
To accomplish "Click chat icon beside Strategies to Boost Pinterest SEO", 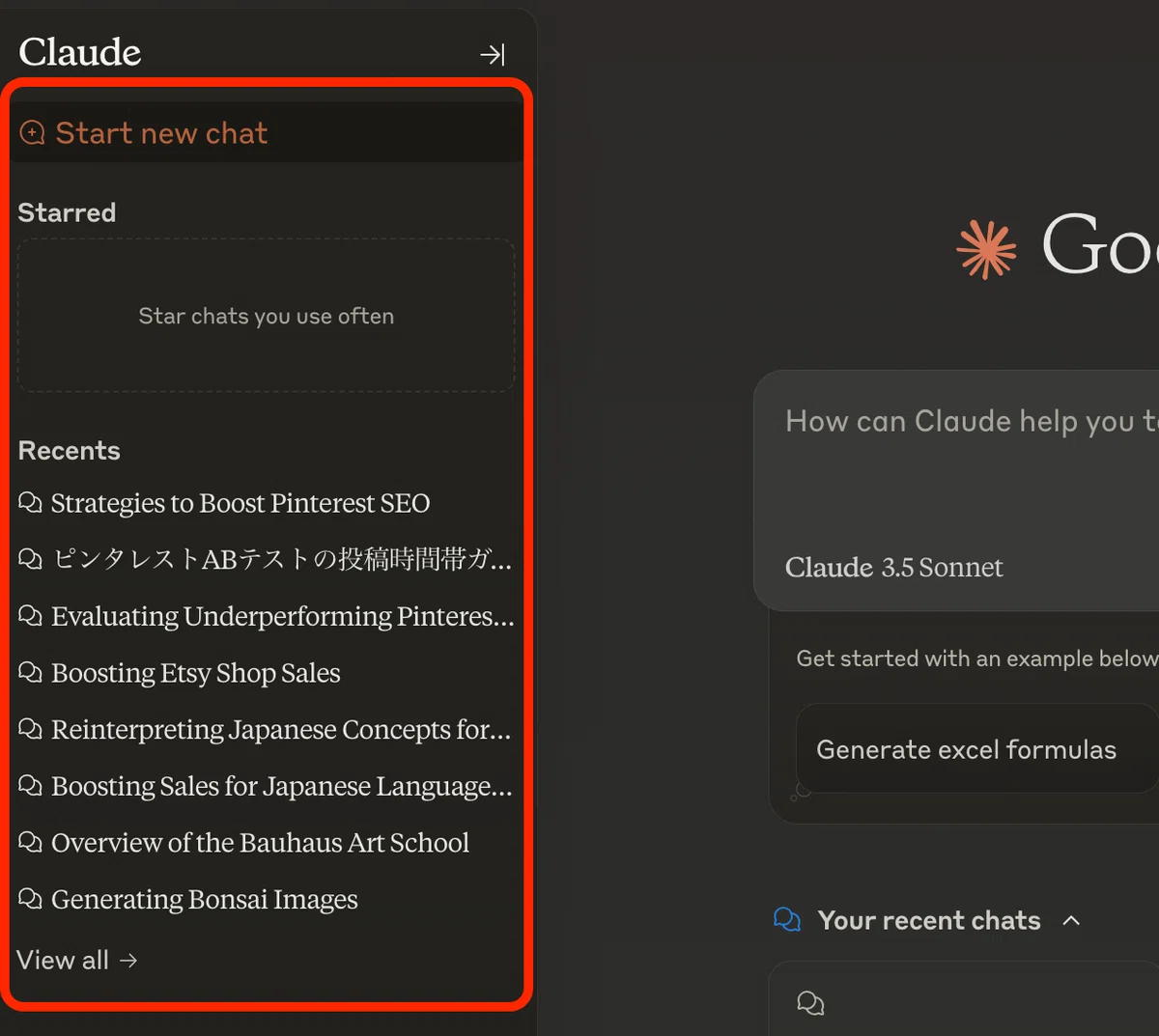I will coord(30,502).
